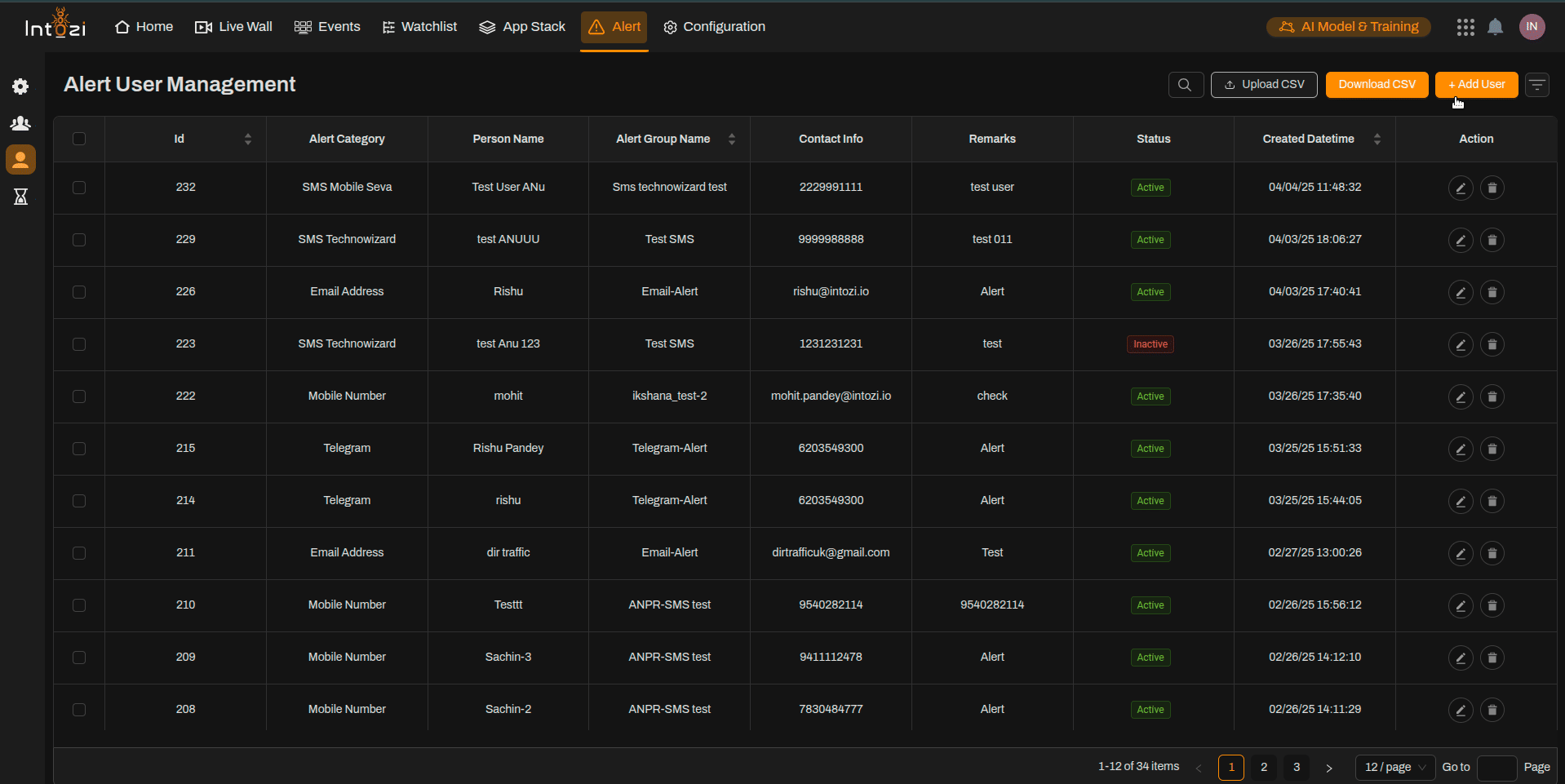The width and height of the screenshot is (1565, 784).
Task: Click the Download CSV button
Action: pos(1377,85)
